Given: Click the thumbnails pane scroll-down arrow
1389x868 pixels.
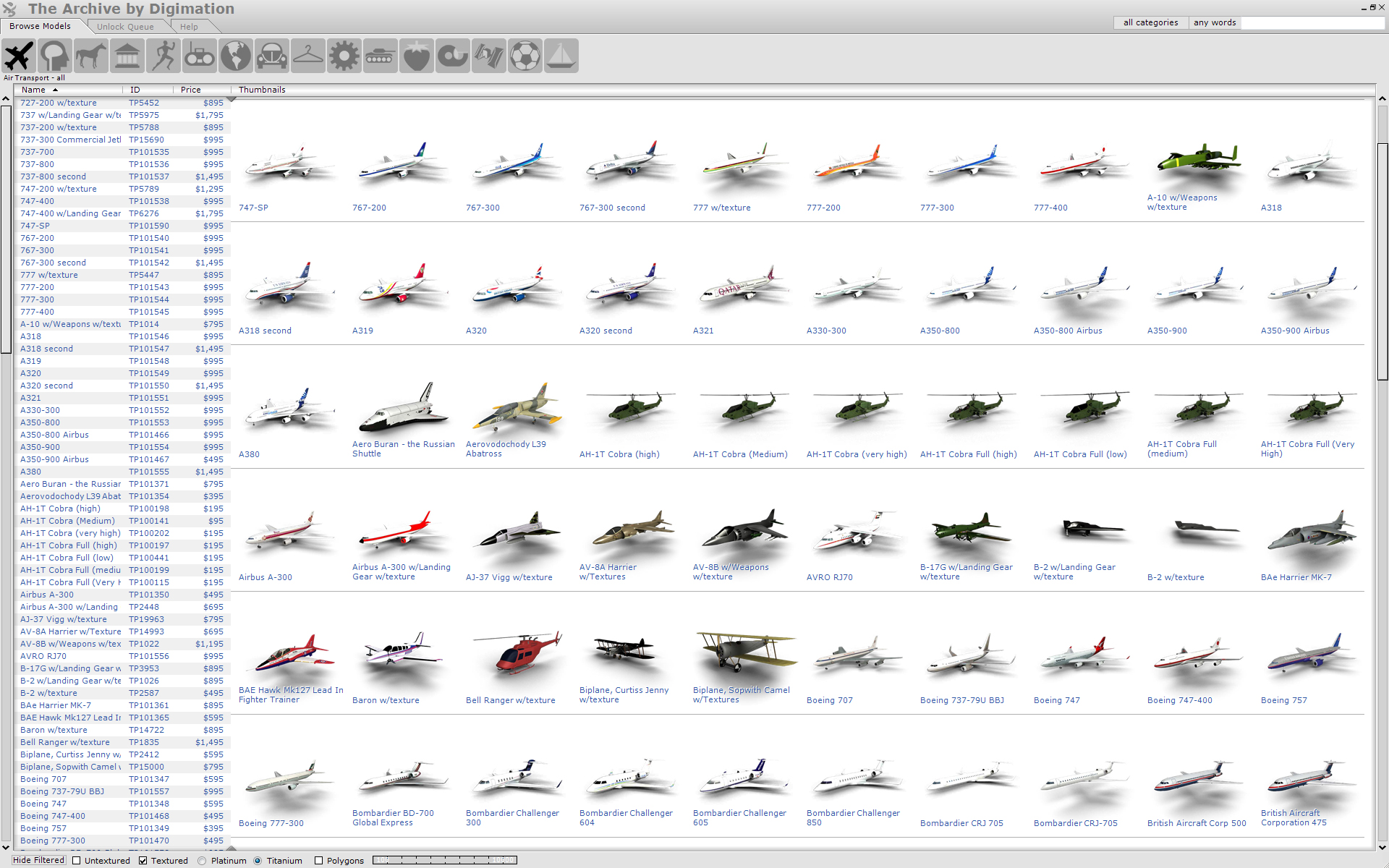Looking at the screenshot, I should 1382,847.
